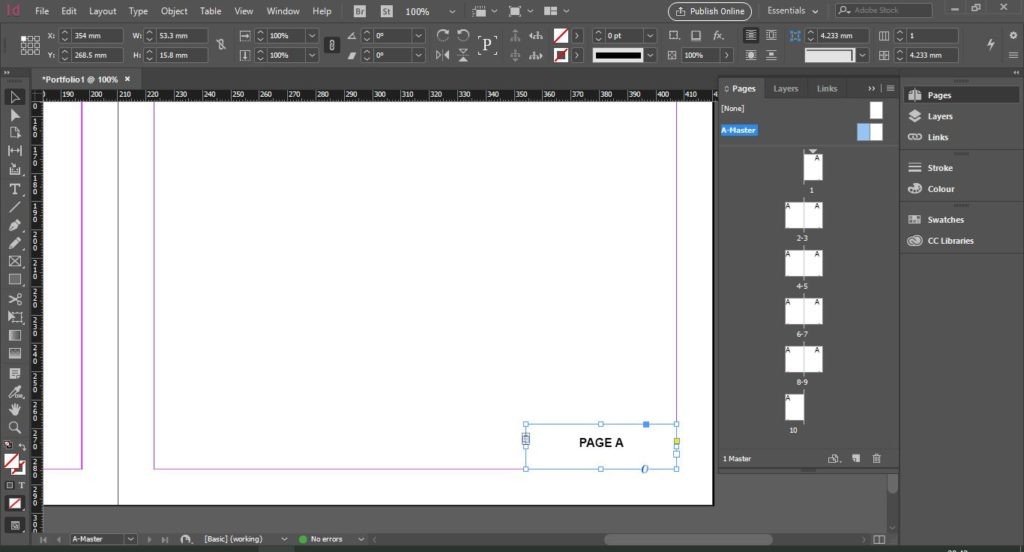Click rotate 90 degrees clockwise icon
The image size is (1024, 552).
click(443, 35)
